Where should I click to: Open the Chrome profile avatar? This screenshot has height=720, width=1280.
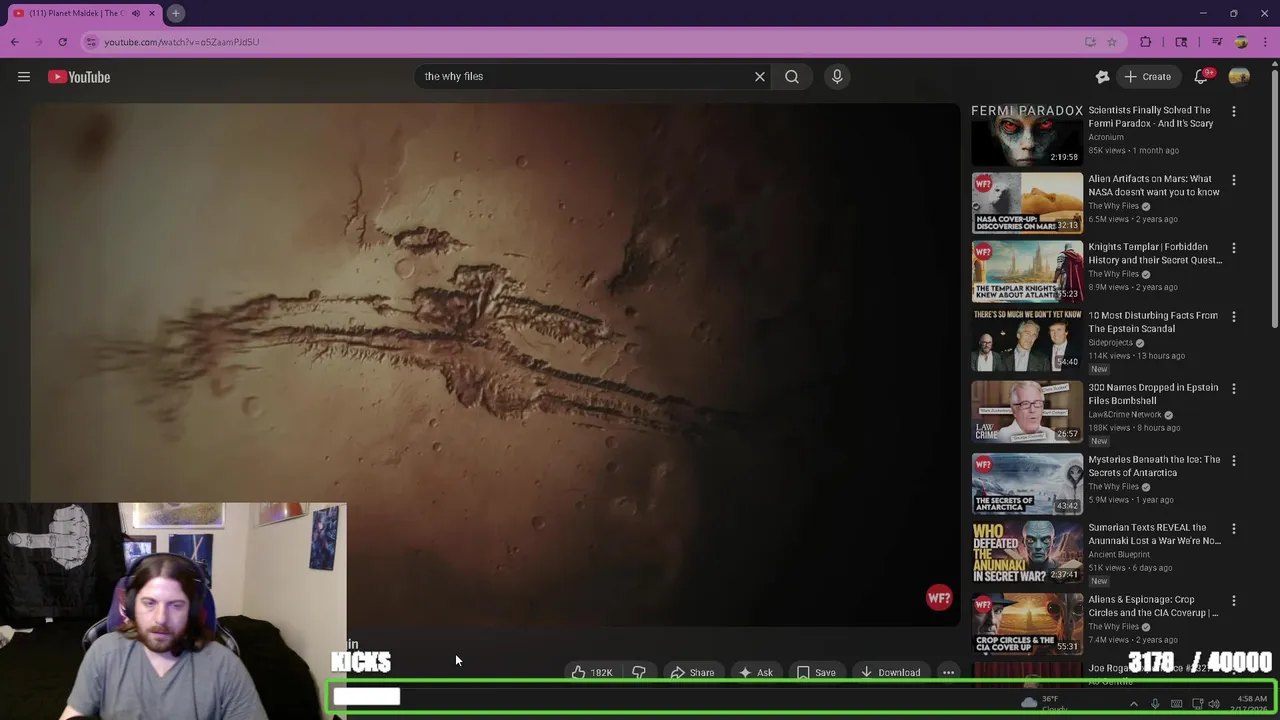tap(1241, 42)
